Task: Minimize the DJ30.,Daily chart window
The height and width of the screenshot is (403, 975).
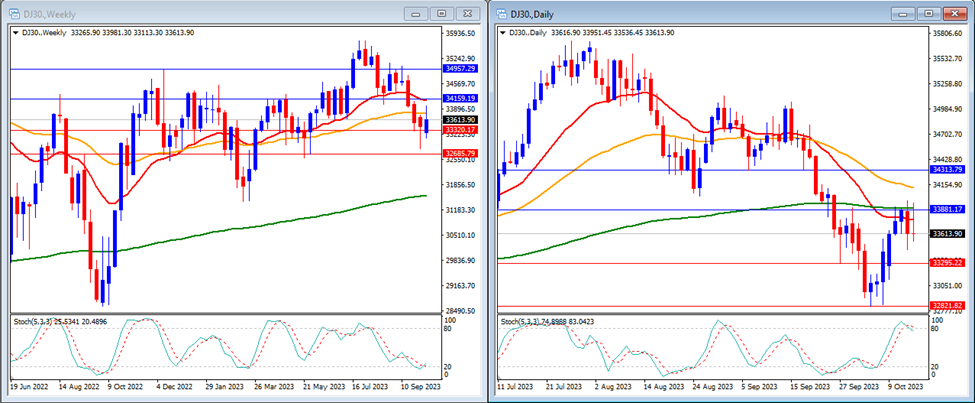Action: pyautogui.click(x=903, y=14)
